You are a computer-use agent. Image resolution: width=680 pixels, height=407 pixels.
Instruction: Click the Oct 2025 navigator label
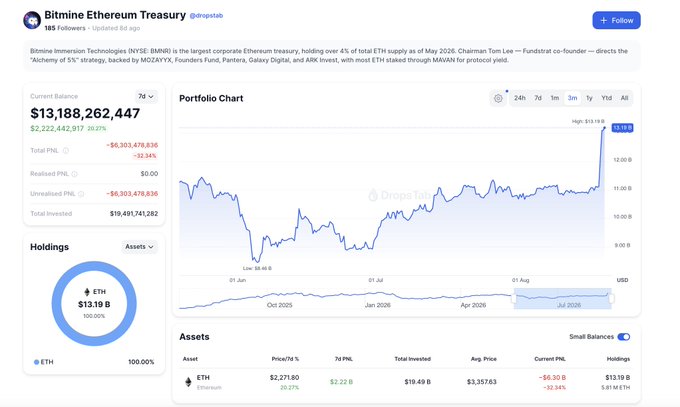pos(279,305)
